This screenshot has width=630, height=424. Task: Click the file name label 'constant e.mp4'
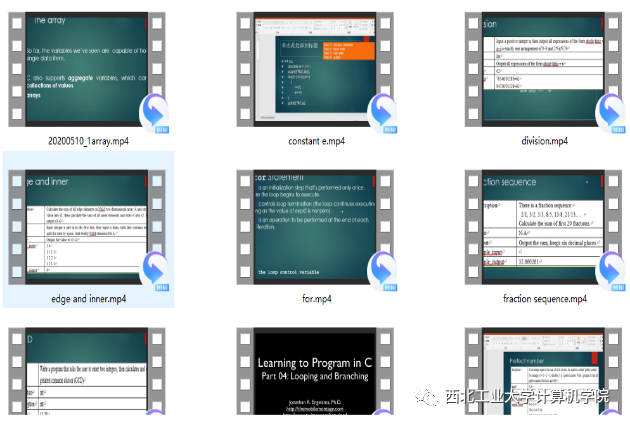(x=315, y=141)
